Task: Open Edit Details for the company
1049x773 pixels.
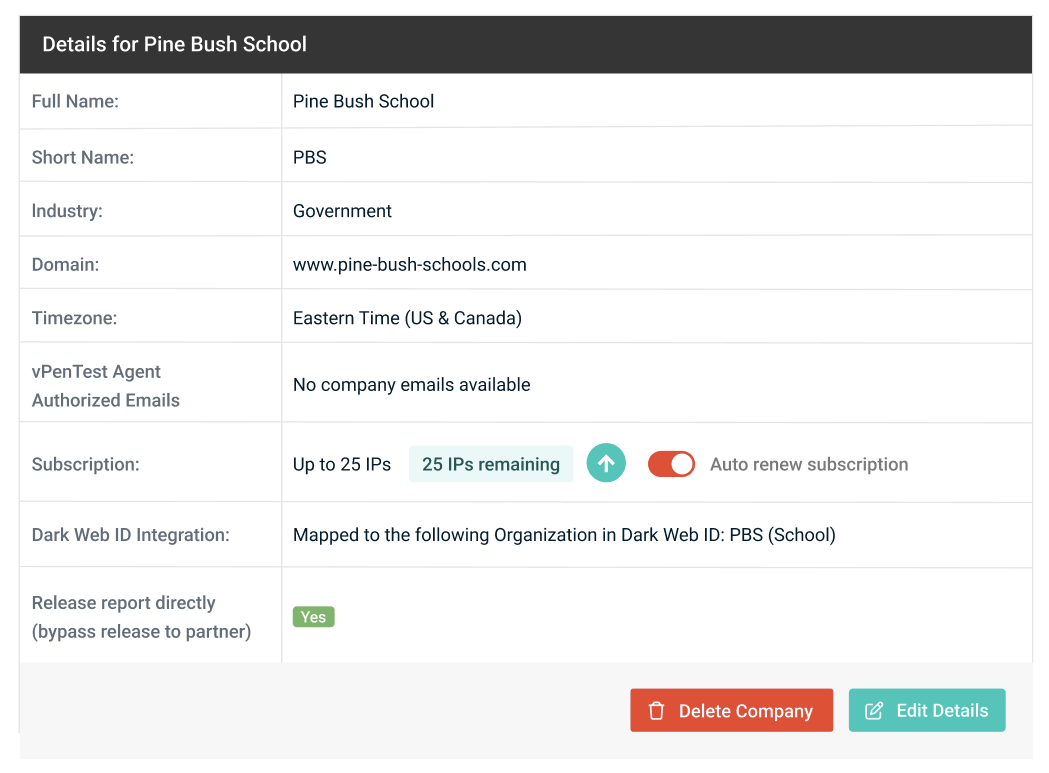Action: click(927, 711)
